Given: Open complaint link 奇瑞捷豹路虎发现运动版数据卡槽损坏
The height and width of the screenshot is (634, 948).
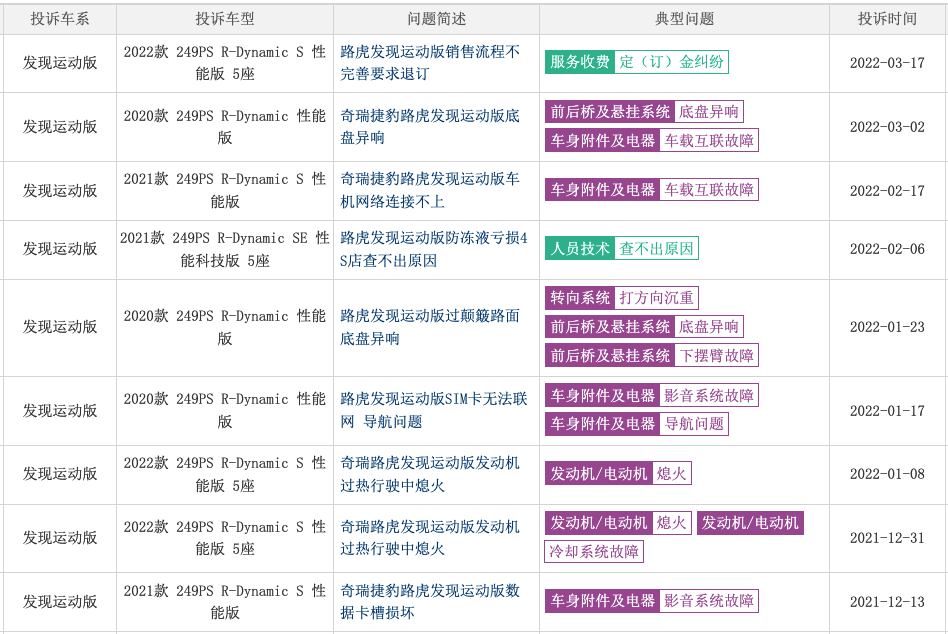Looking at the screenshot, I should coord(430,602).
